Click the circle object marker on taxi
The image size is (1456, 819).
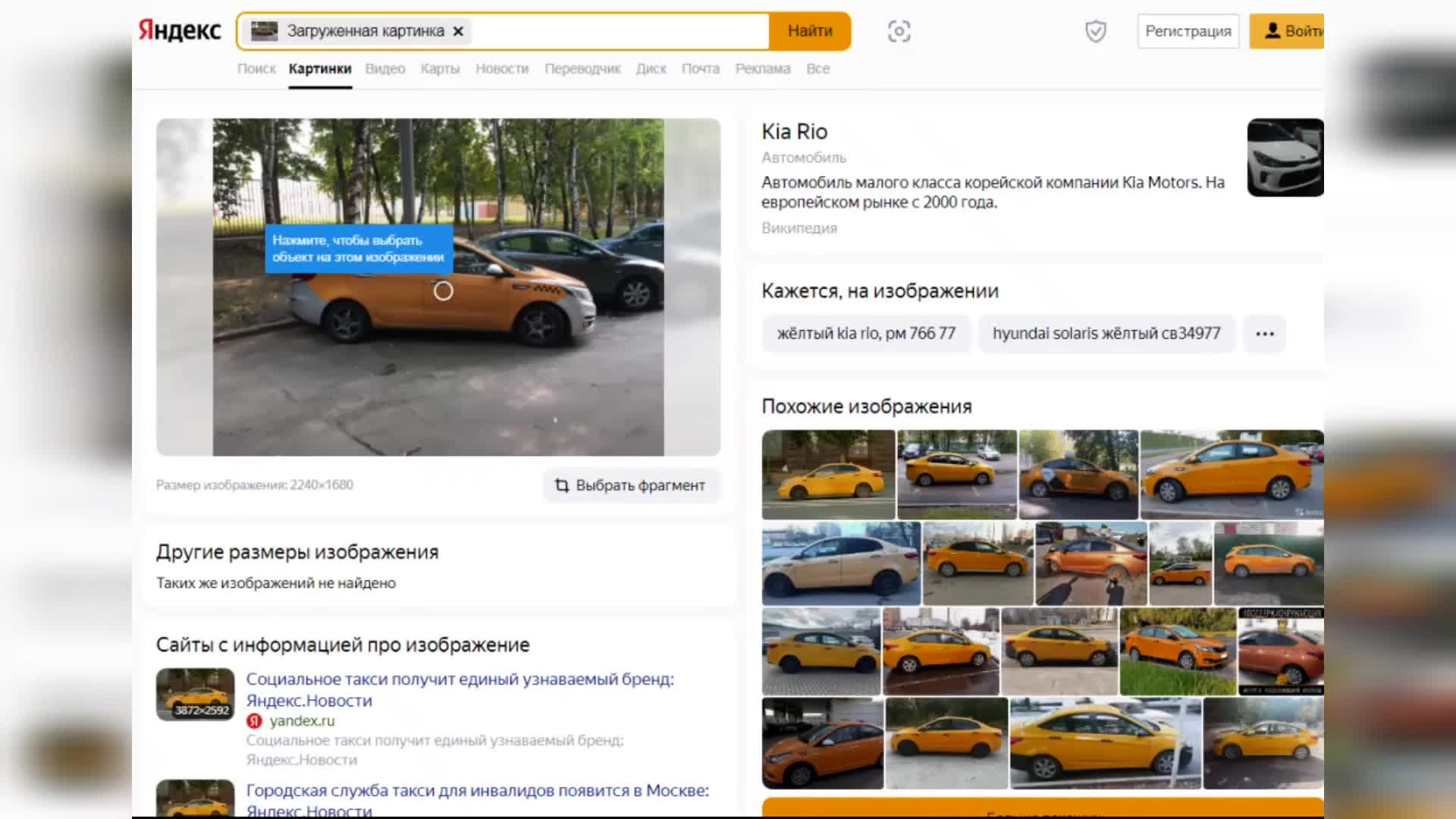444,291
